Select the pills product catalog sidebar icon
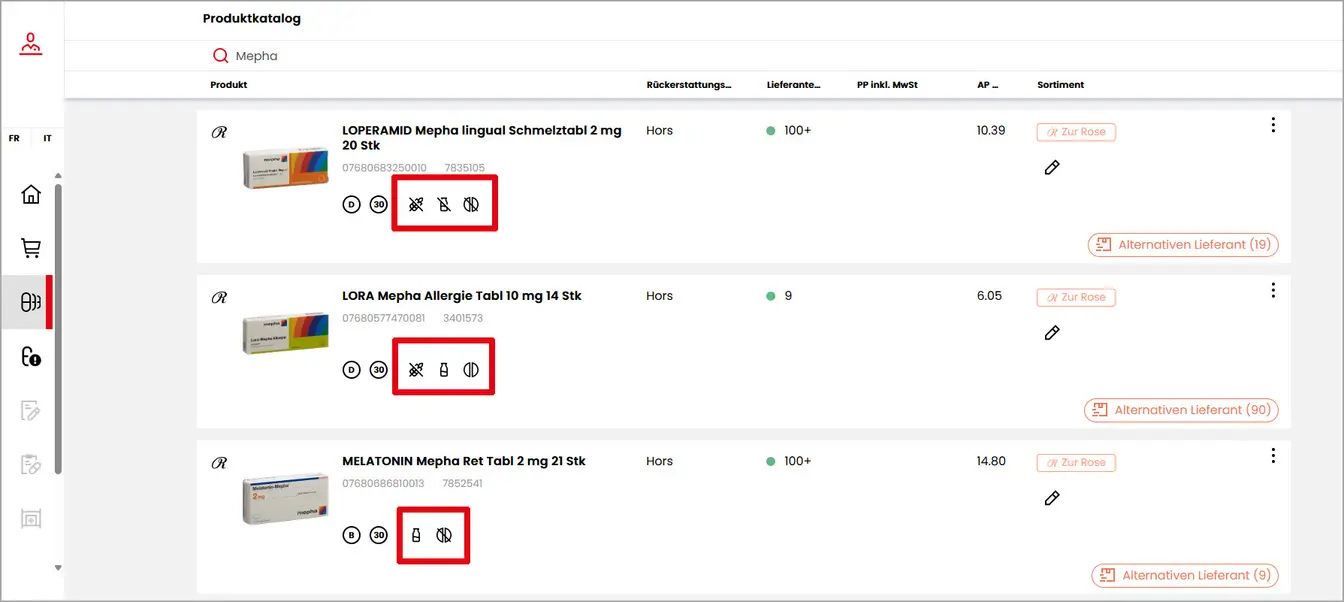Image resolution: width=1344 pixels, height=602 pixels. [x=31, y=302]
